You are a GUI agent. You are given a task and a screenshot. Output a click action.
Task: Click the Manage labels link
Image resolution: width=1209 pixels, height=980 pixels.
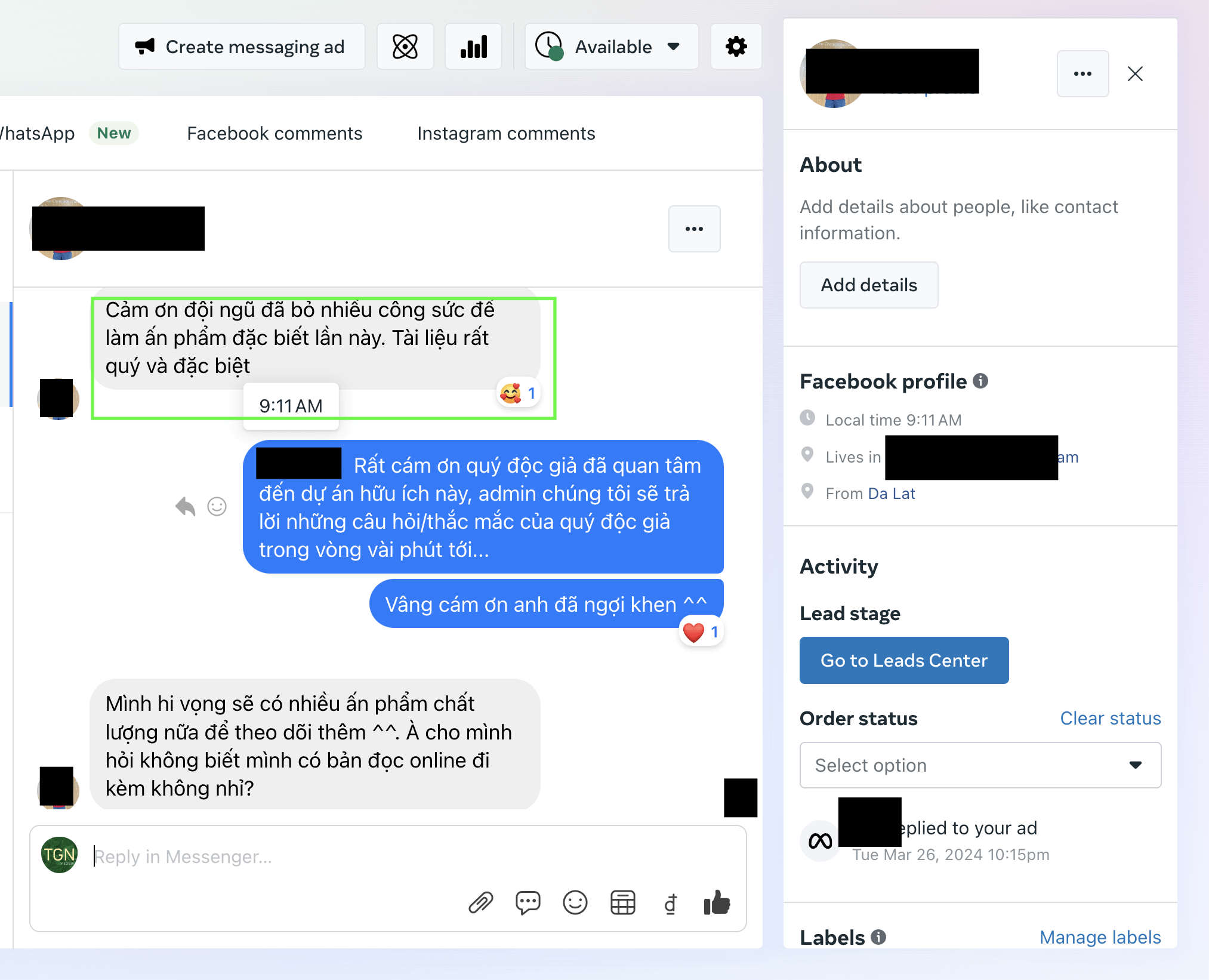(x=1100, y=937)
